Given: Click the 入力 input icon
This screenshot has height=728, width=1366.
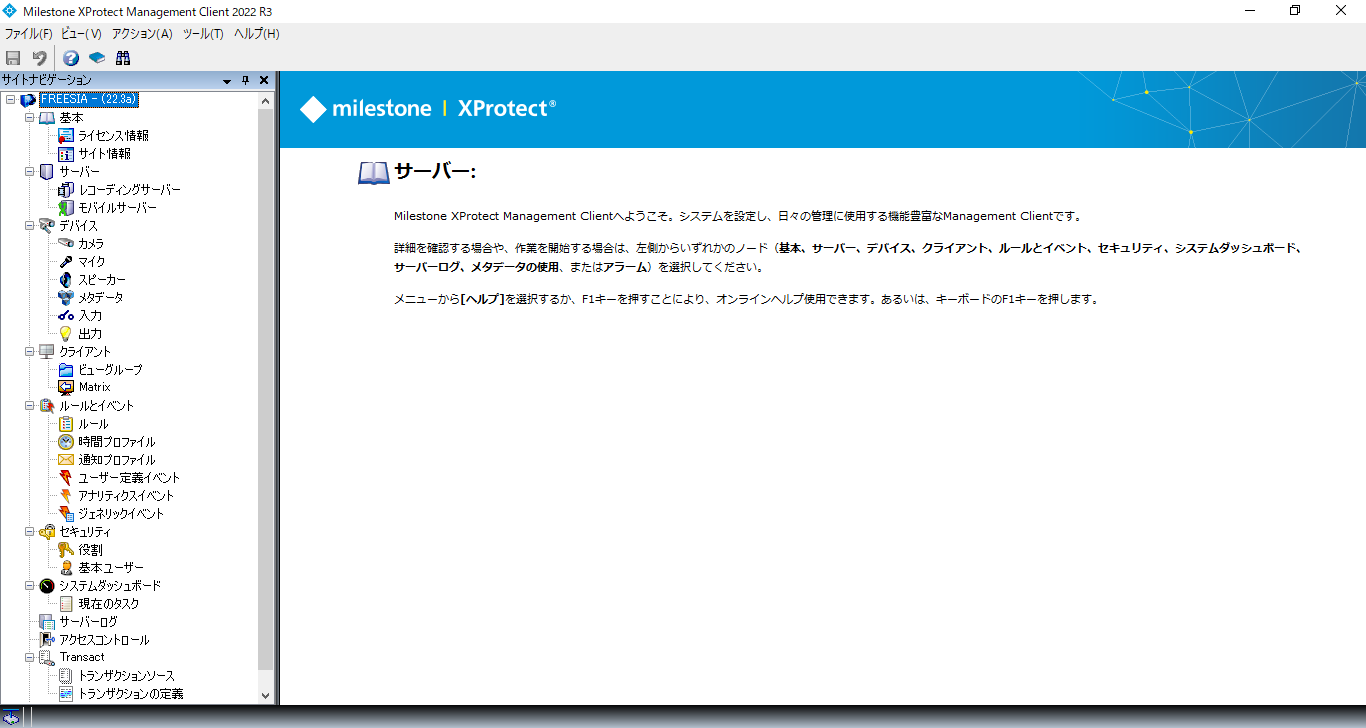Looking at the screenshot, I should pos(66,316).
